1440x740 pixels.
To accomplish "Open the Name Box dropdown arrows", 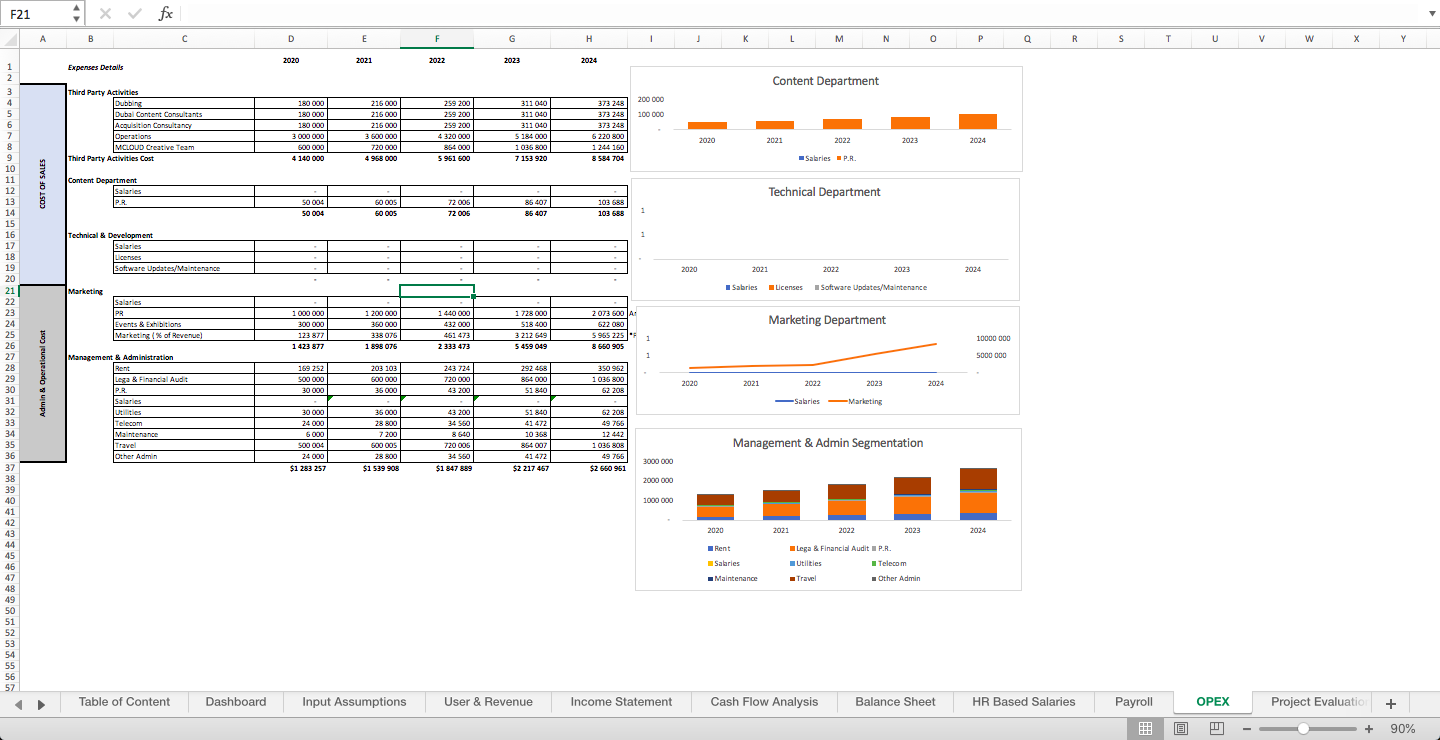I will click(77, 13).
